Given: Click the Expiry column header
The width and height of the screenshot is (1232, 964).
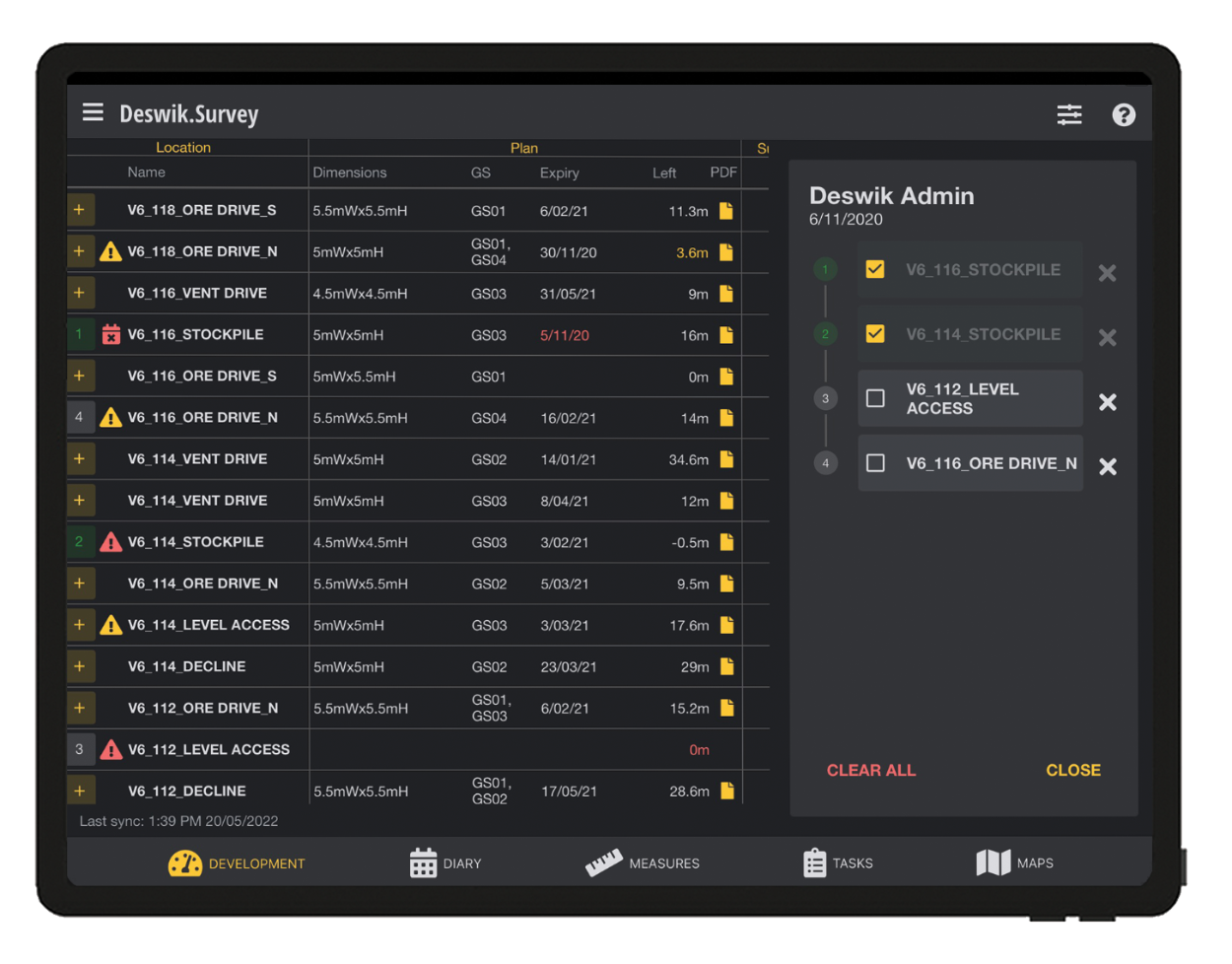Looking at the screenshot, I should point(560,172).
